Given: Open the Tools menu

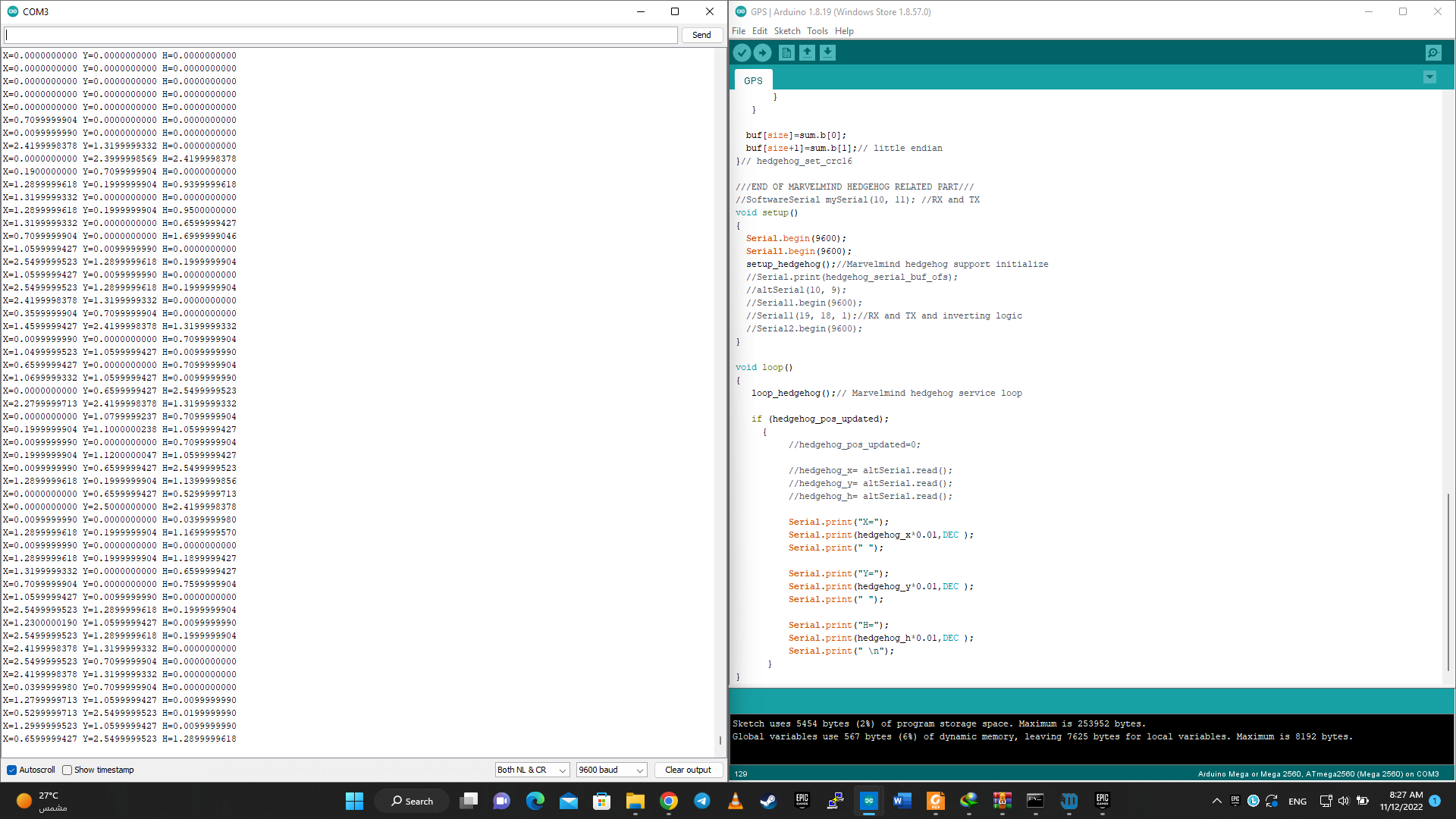Looking at the screenshot, I should click(817, 31).
